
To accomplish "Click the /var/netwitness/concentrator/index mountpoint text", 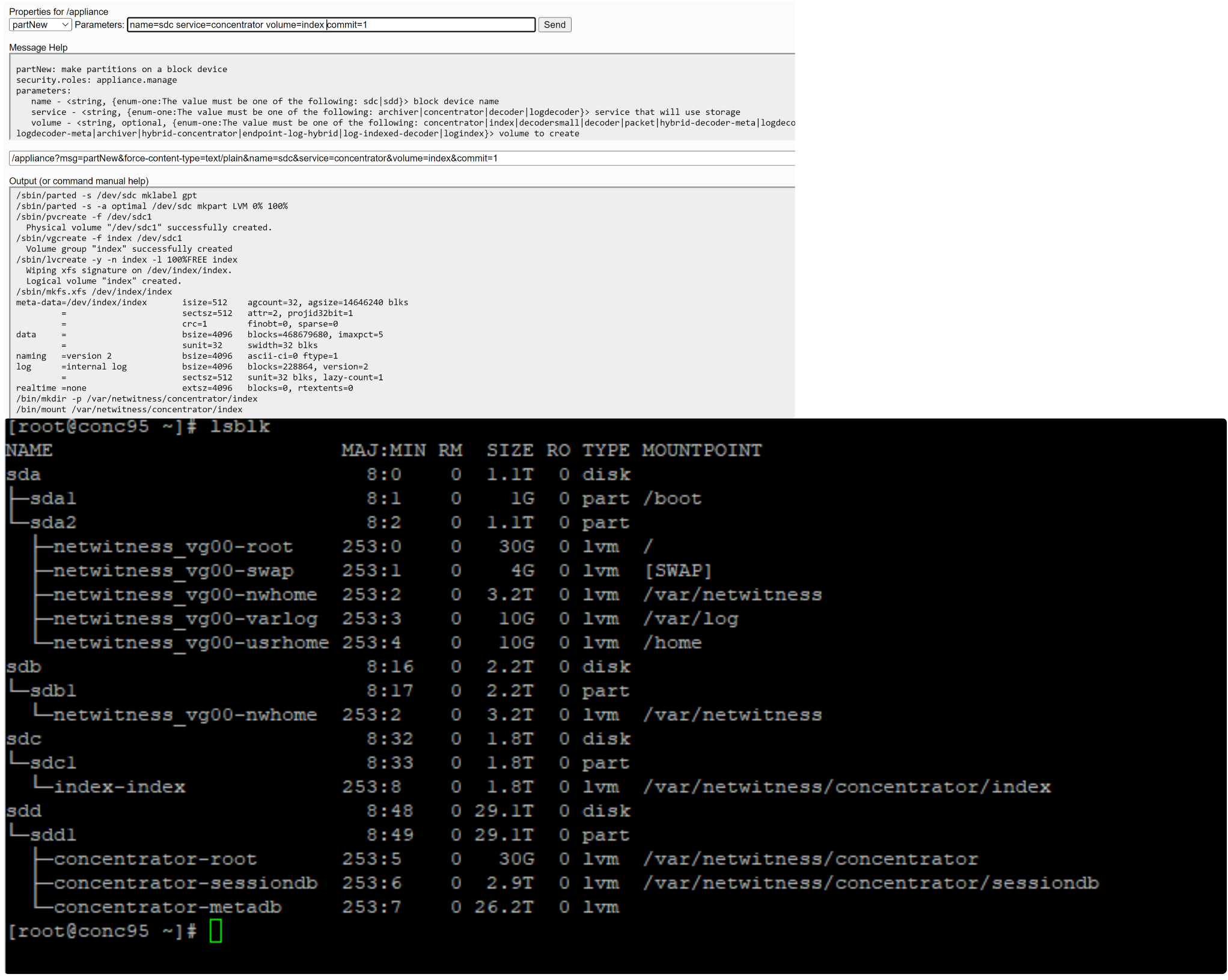I will pos(848,787).
